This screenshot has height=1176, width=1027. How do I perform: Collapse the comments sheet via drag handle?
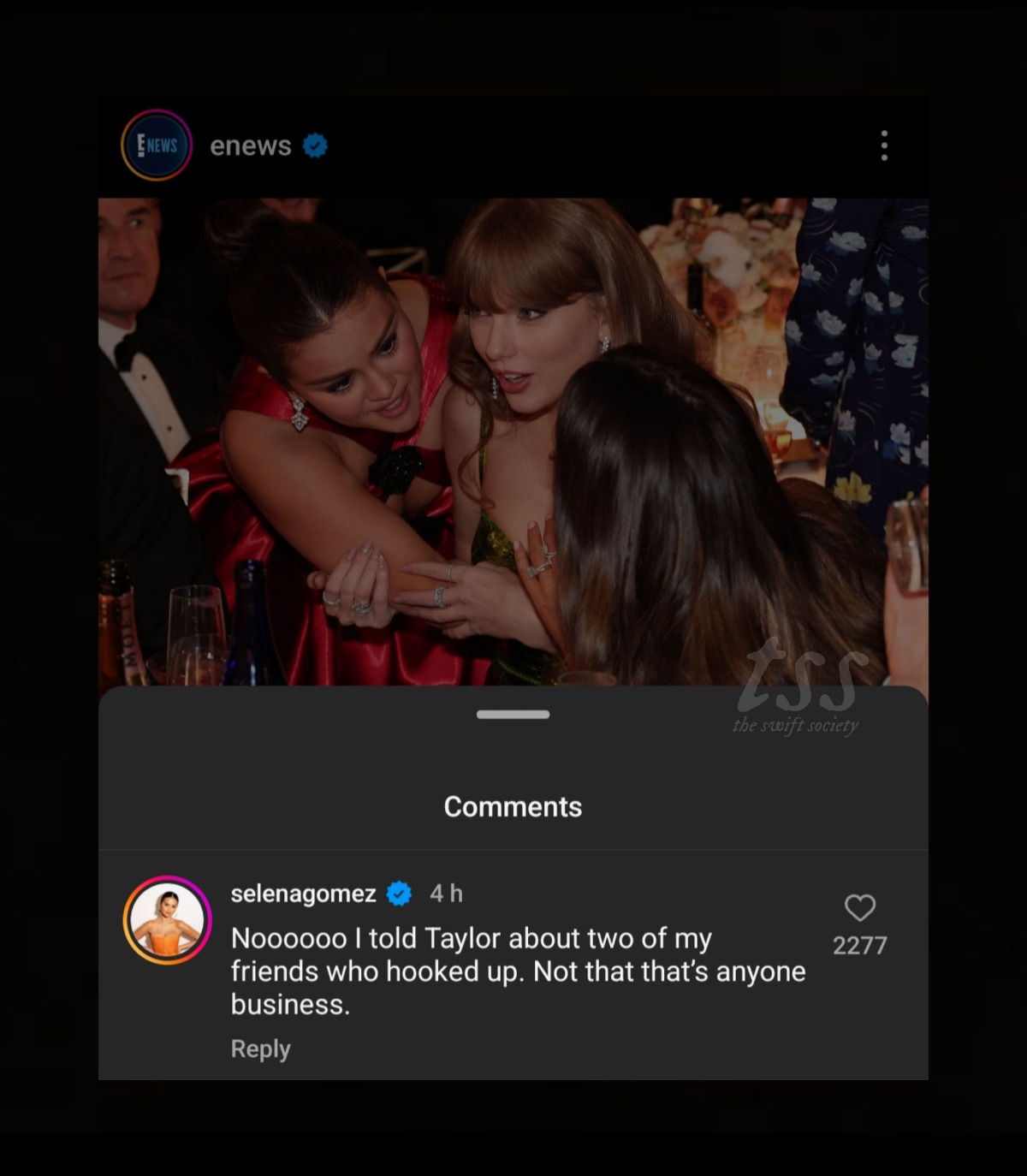click(x=513, y=713)
